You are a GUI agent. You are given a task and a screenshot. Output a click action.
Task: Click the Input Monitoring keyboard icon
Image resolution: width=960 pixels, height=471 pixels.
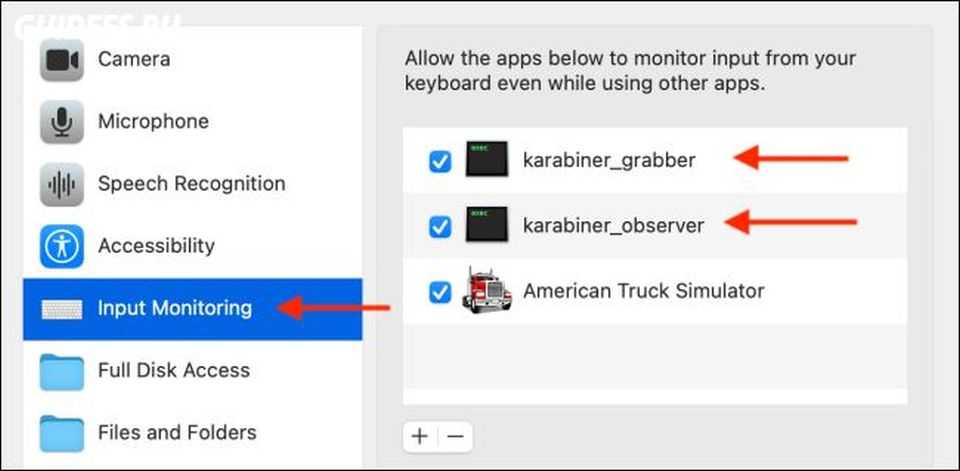(61, 308)
